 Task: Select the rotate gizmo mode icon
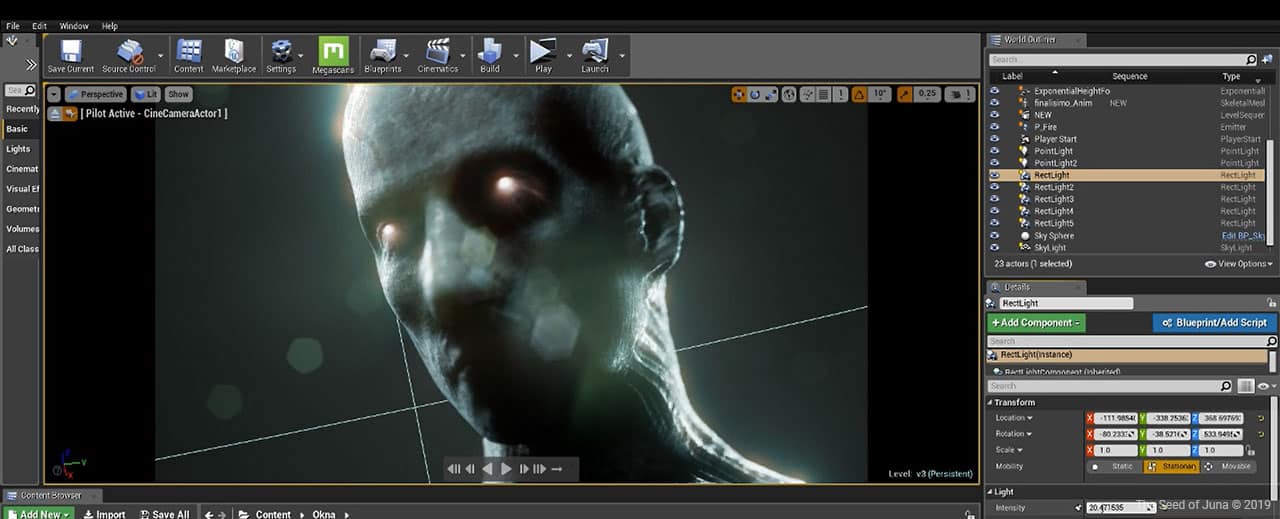click(x=755, y=94)
